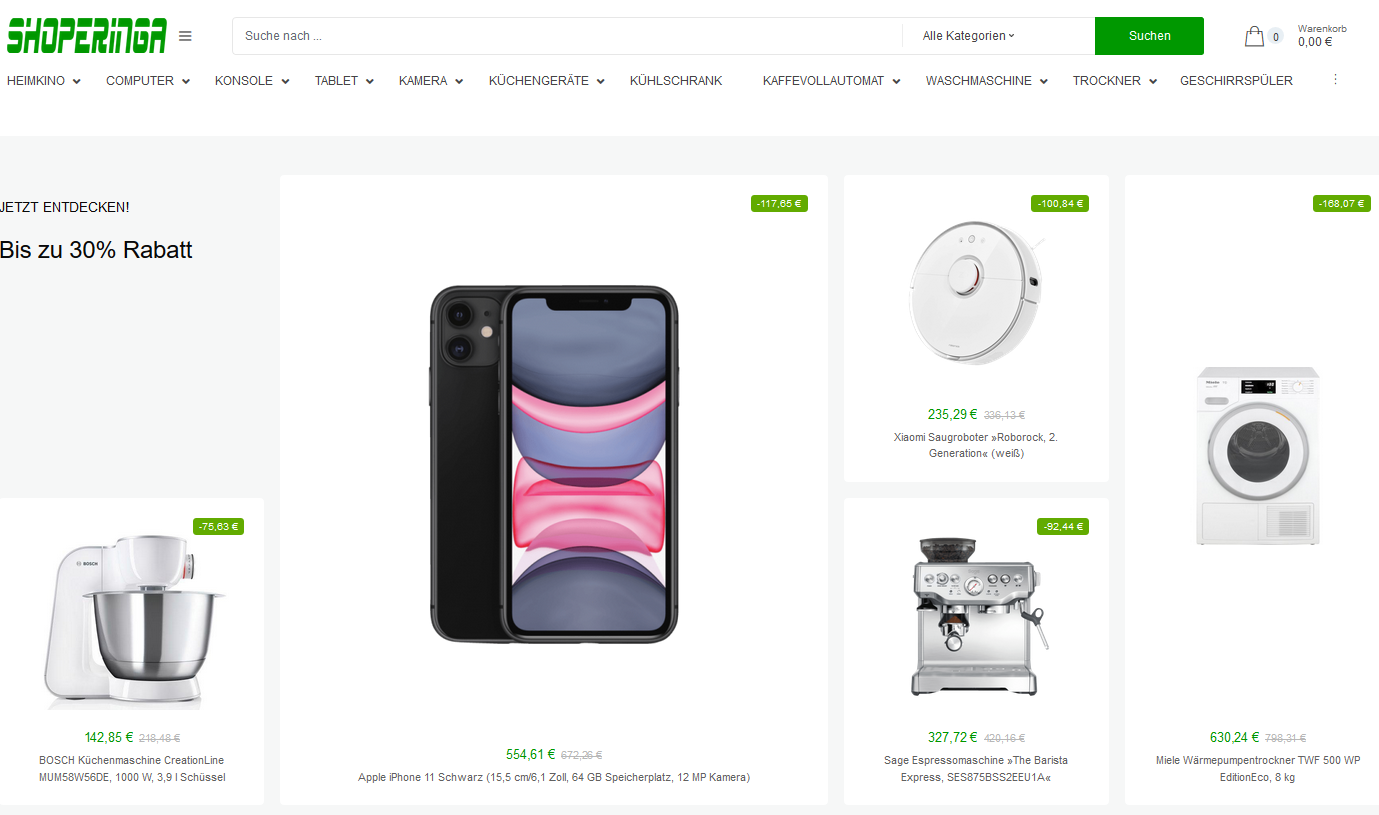Click the Shoperinga logo
This screenshot has height=815, width=1379.
(86, 36)
